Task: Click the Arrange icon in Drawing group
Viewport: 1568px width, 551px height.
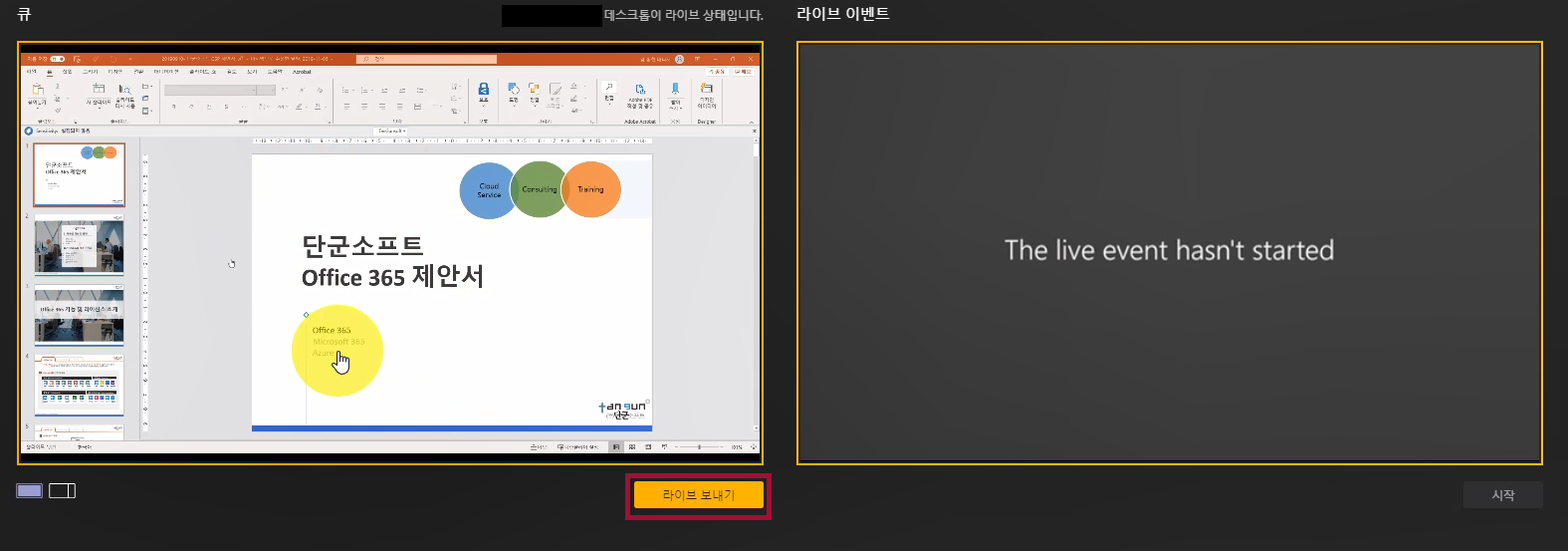Action: 535,90
